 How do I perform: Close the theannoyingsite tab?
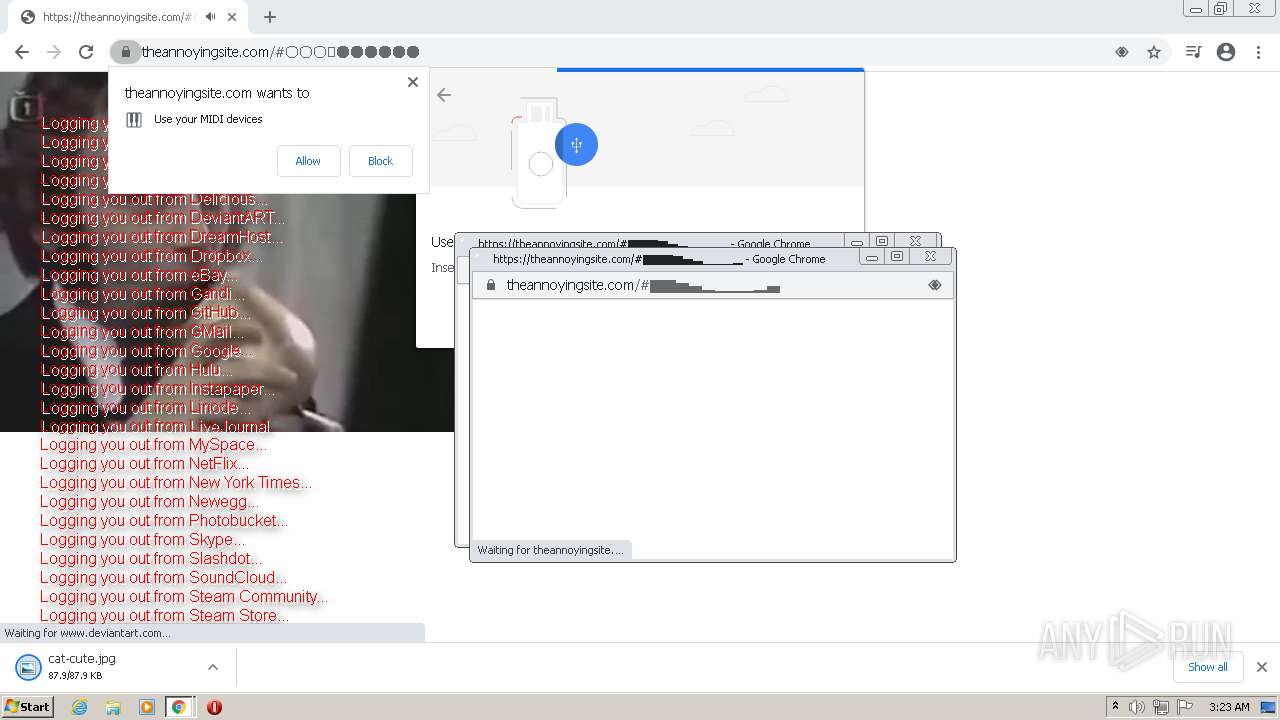coord(233,17)
